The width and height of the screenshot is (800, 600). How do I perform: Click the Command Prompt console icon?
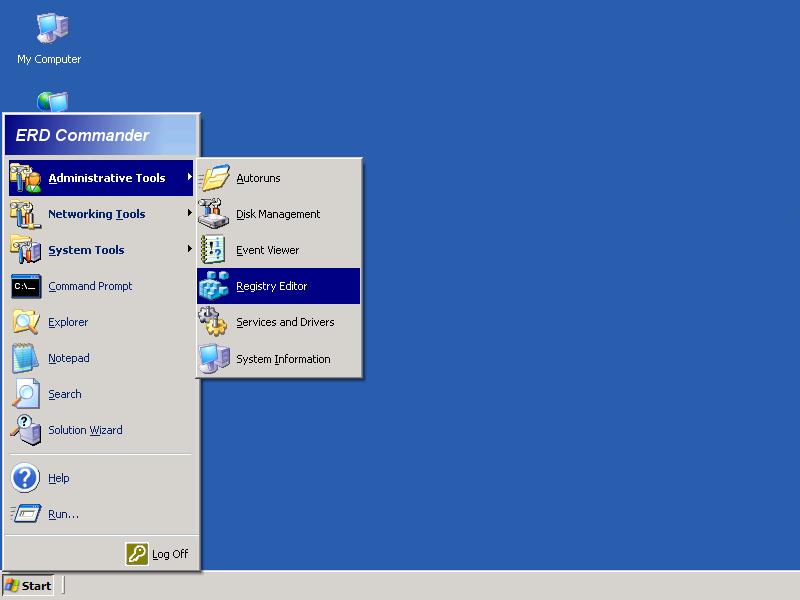pyautogui.click(x=26, y=286)
